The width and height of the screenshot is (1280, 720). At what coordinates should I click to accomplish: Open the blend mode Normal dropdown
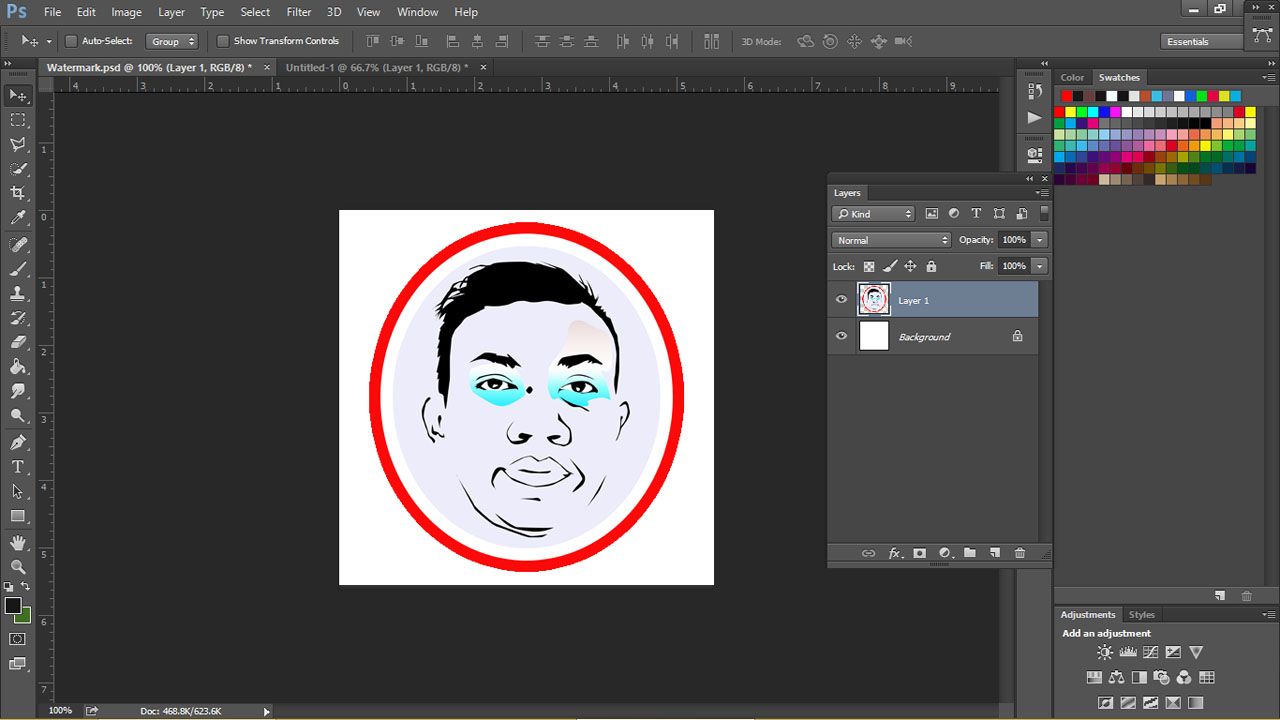coord(891,240)
